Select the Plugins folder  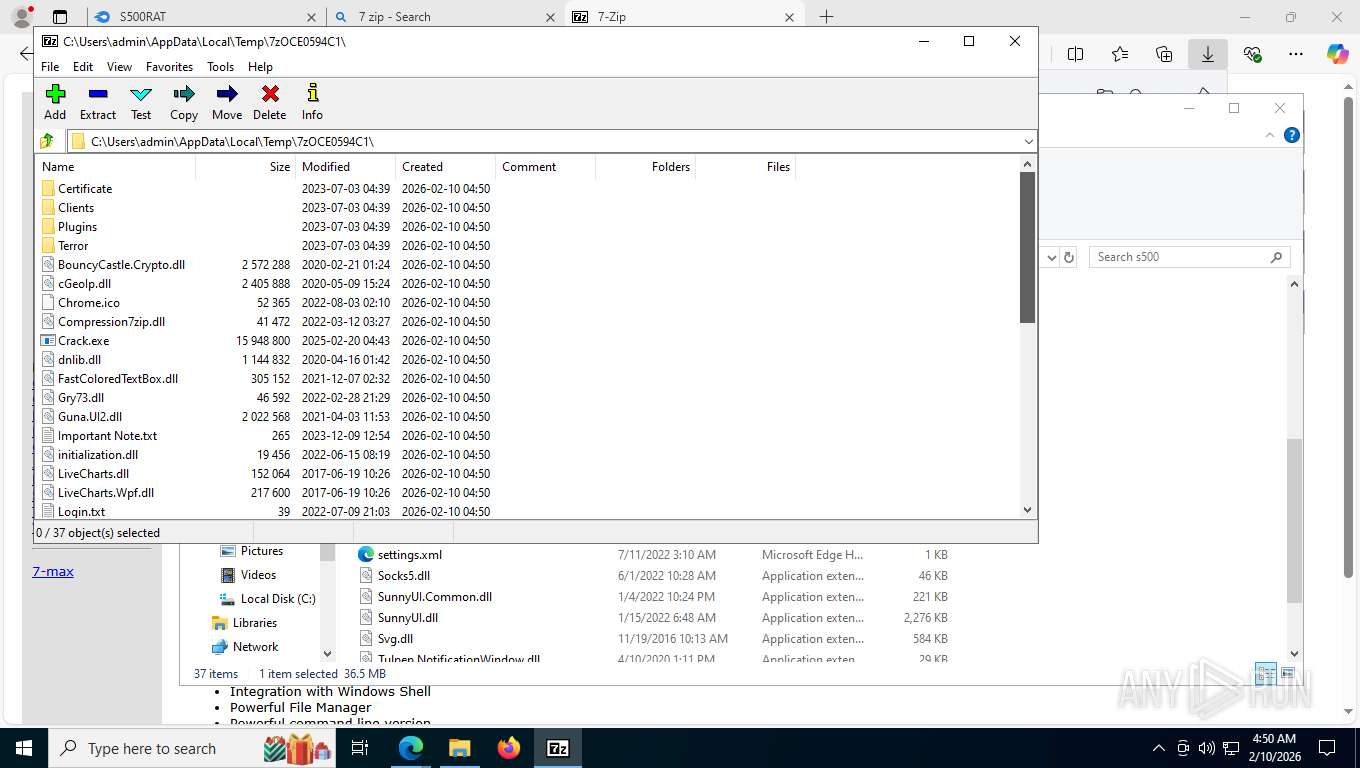click(x=77, y=227)
